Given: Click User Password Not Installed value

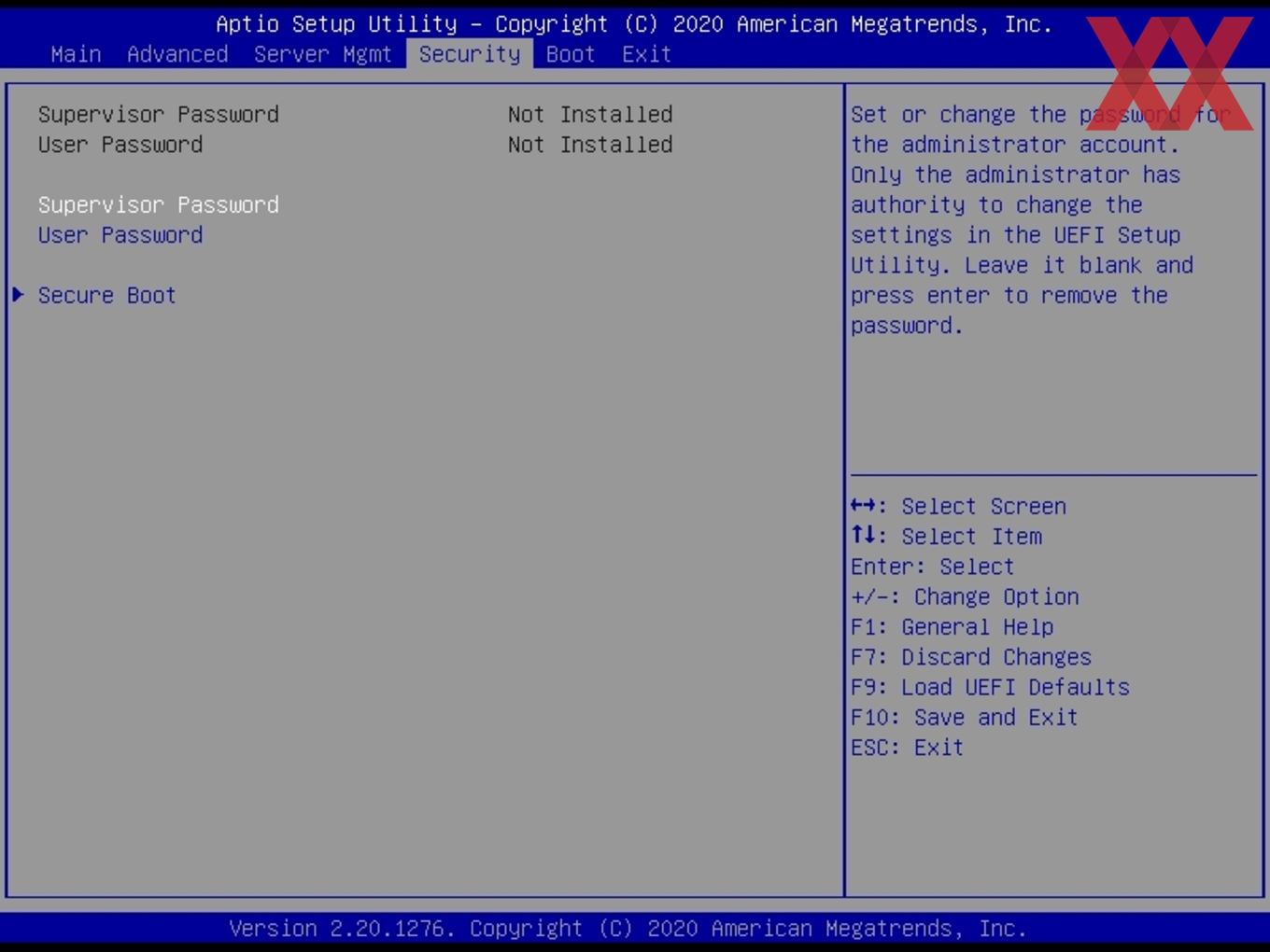Looking at the screenshot, I should pyautogui.click(x=590, y=145).
